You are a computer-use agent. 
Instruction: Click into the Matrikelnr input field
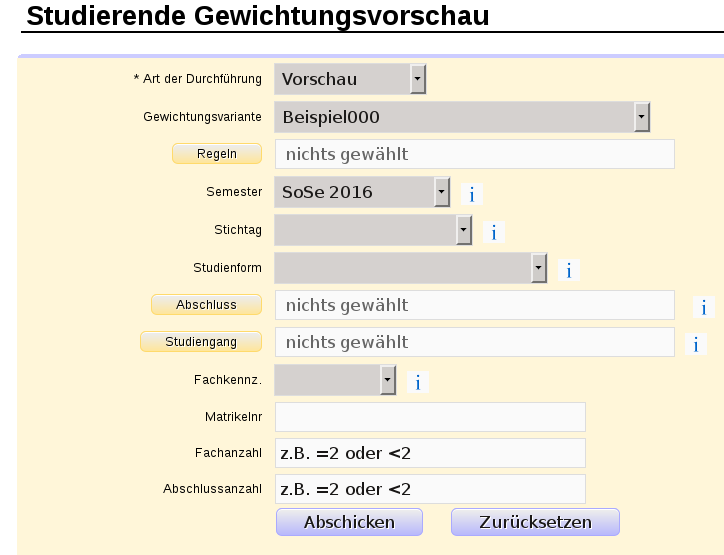click(x=430, y=417)
